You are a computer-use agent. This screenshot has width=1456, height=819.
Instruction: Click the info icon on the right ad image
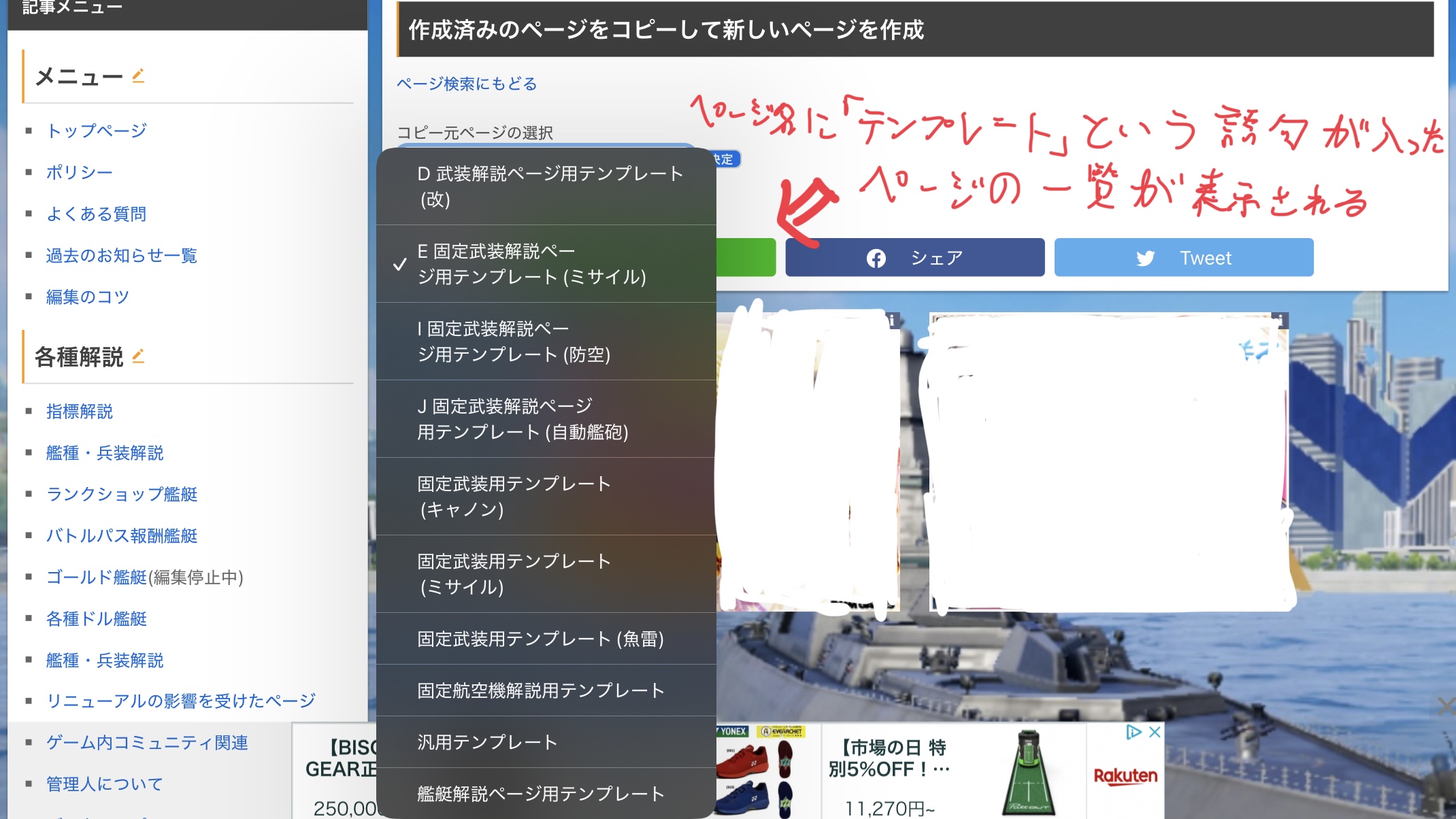point(1280,320)
